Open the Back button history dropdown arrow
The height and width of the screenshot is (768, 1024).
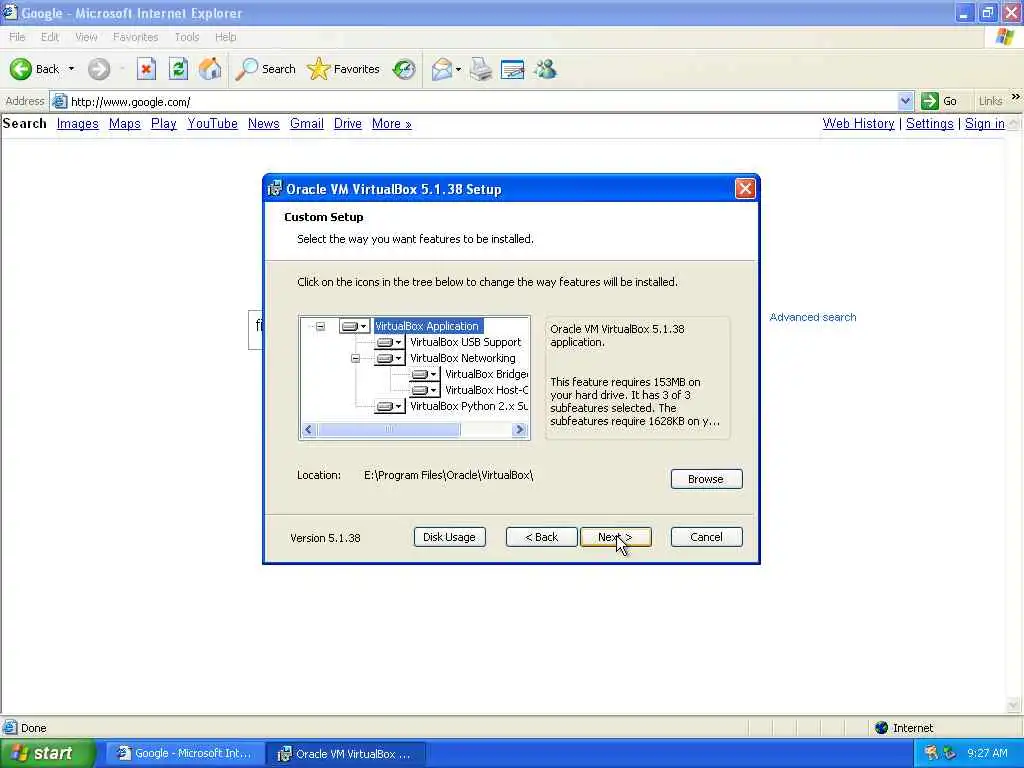click(x=71, y=69)
